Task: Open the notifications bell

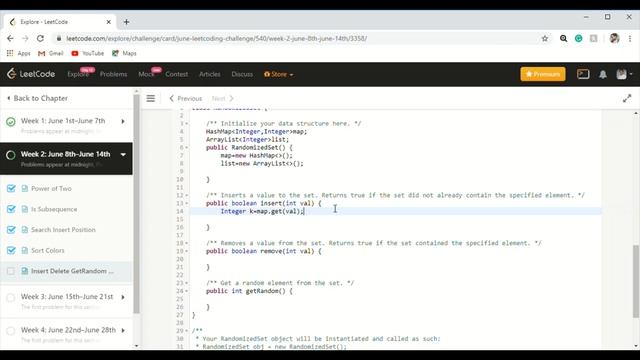Action: pyautogui.click(x=602, y=74)
